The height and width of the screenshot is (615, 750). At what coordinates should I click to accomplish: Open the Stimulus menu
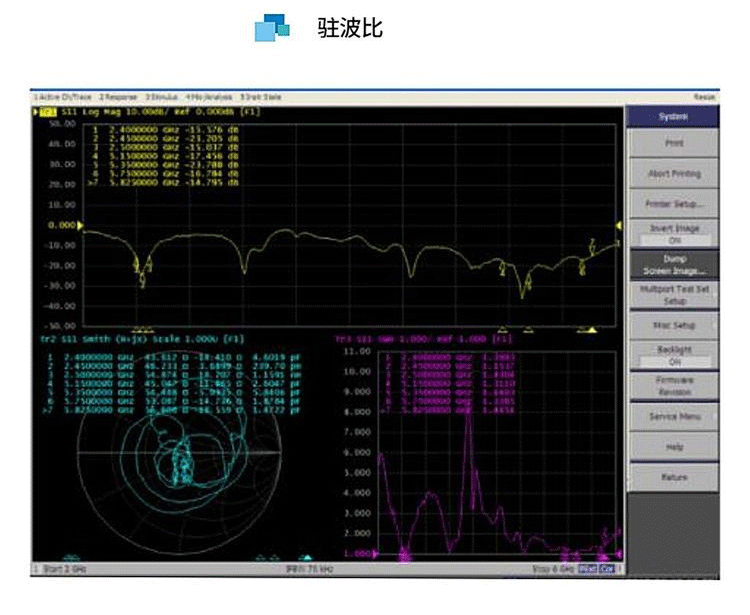tap(161, 97)
